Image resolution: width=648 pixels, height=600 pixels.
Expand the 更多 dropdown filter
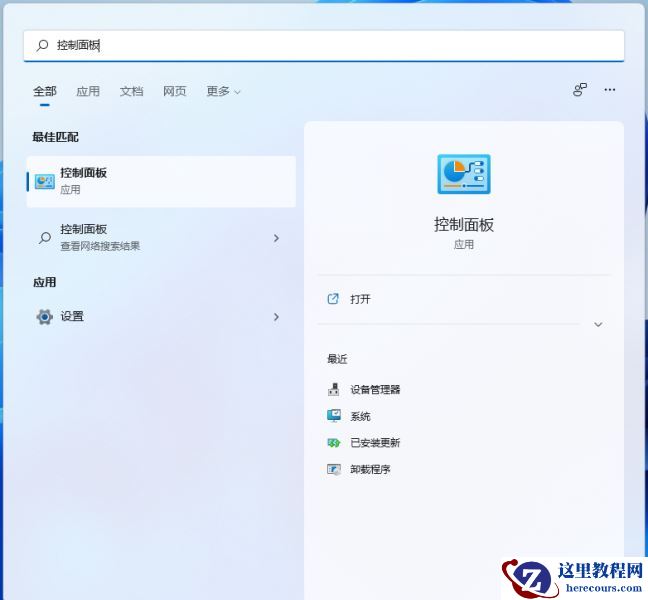[x=223, y=91]
